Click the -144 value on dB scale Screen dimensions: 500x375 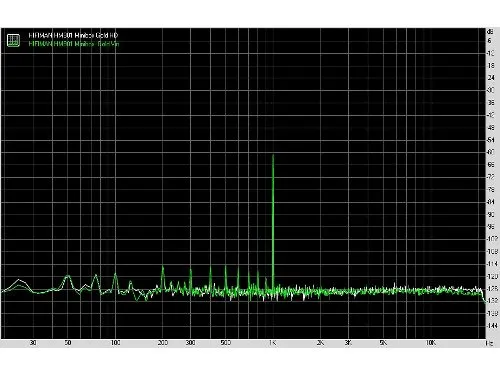click(x=492, y=326)
